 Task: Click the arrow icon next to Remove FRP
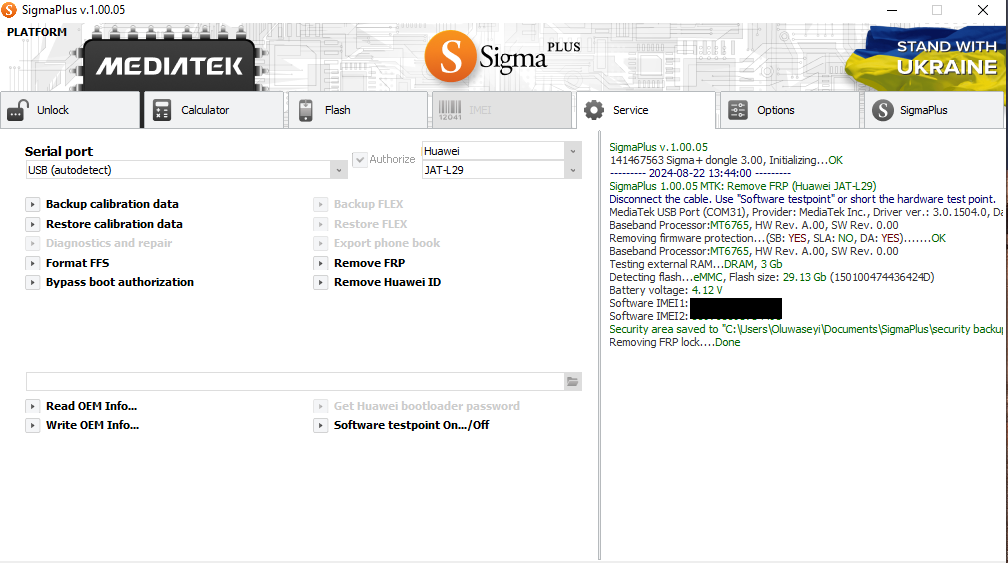pyautogui.click(x=320, y=263)
